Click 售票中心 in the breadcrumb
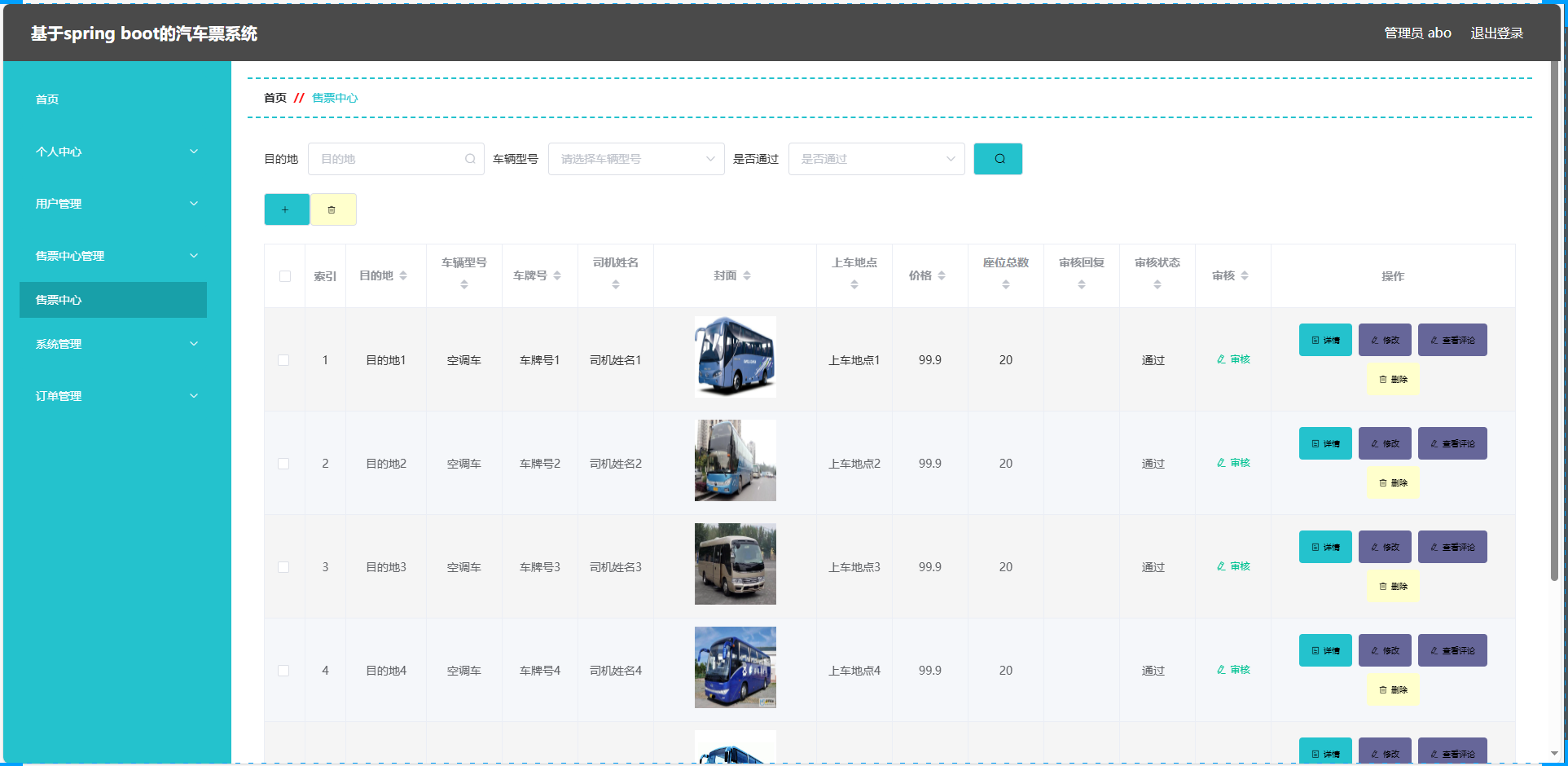This screenshot has height=766, width=1568. point(335,98)
